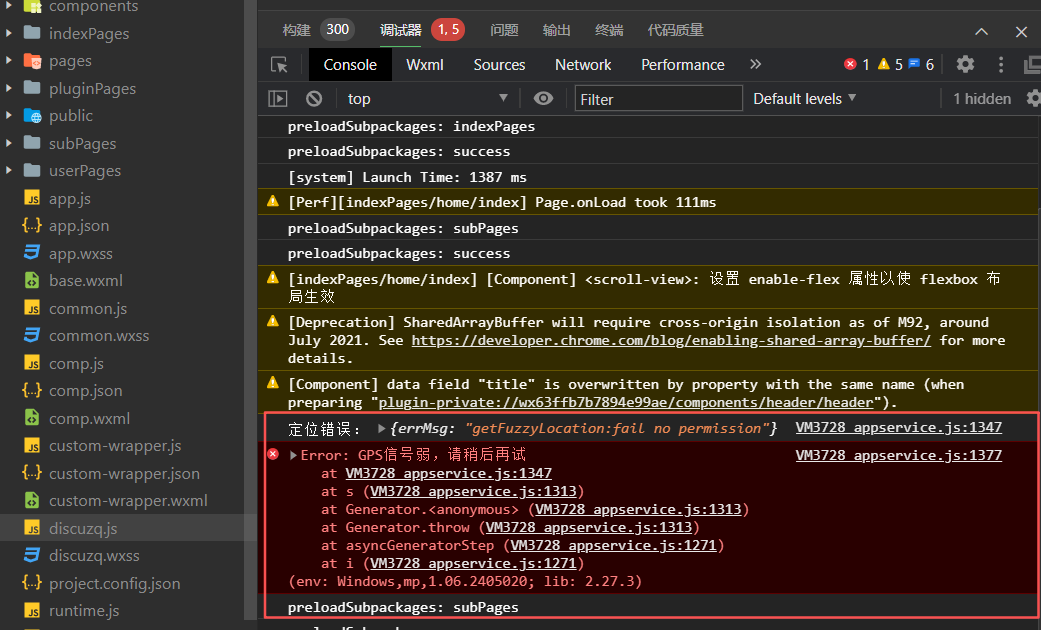
Task: Switch to the Performance tab
Action: coord(682,65)
